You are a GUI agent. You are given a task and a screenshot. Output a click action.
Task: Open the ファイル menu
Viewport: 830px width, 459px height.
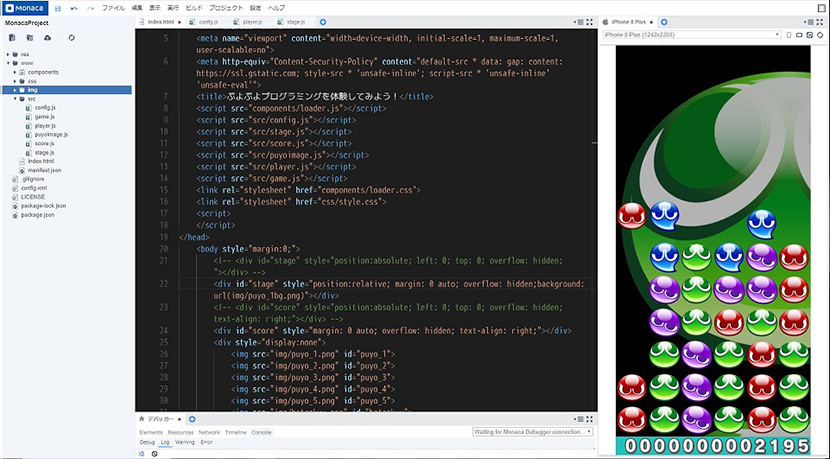pos(113,8)
